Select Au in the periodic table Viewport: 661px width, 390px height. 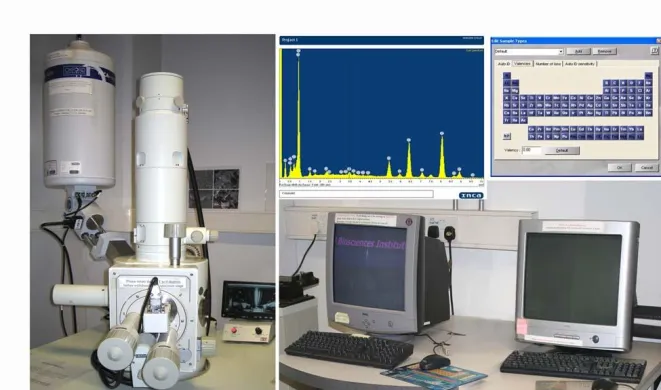coord(590,113)
